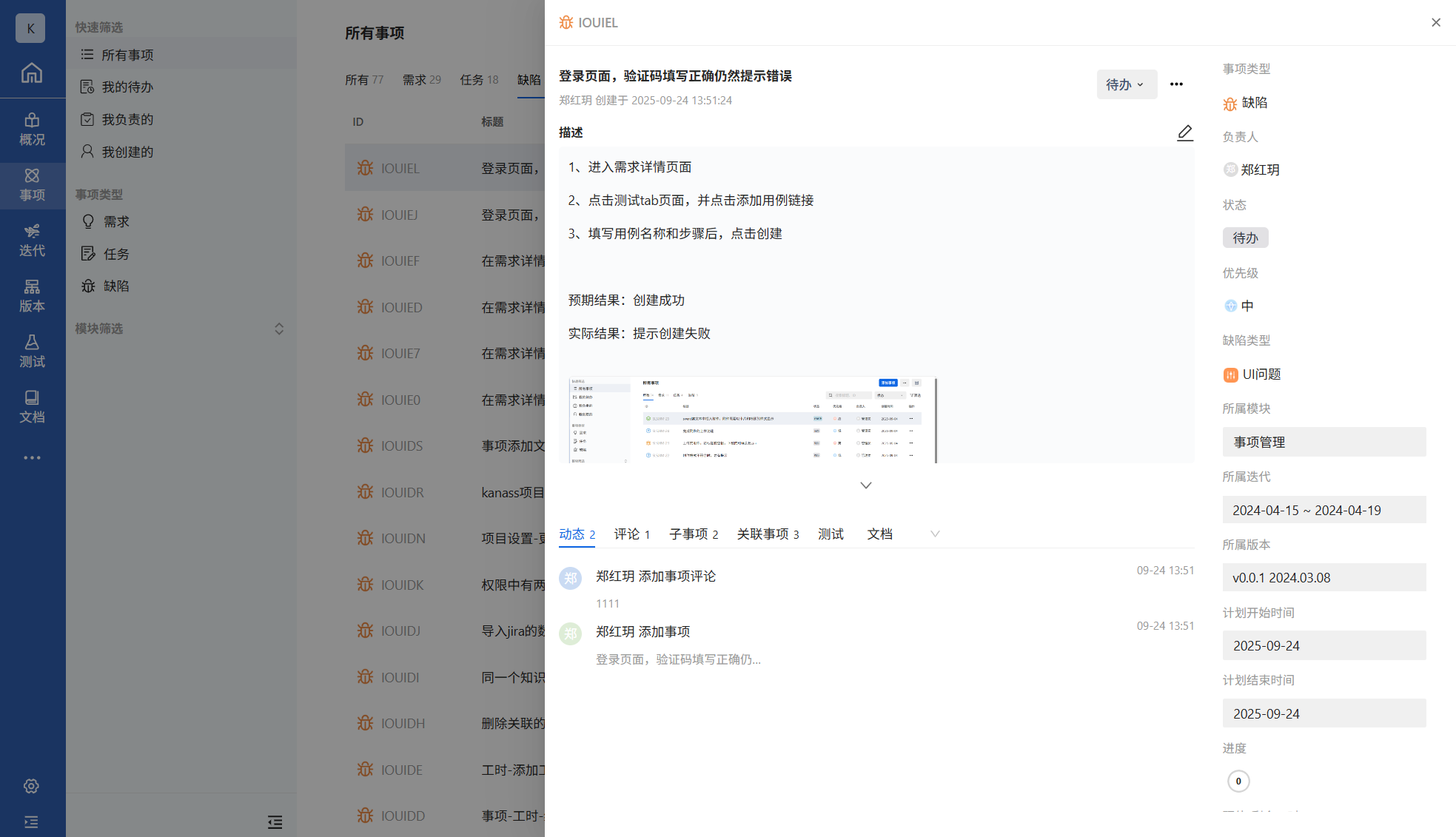Expand description with down chevron
Screen dimensions: 1456x837
pos(865,485)
